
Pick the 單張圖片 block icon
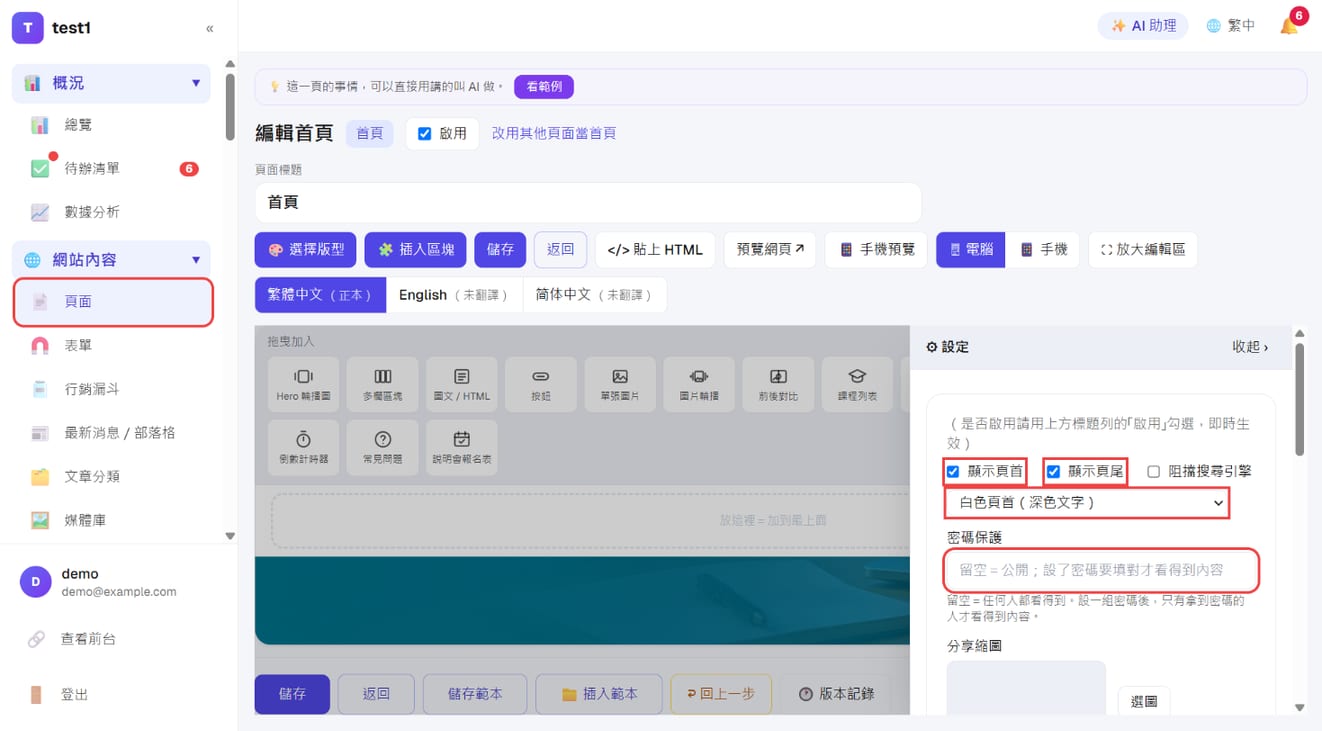click(620, 385)
